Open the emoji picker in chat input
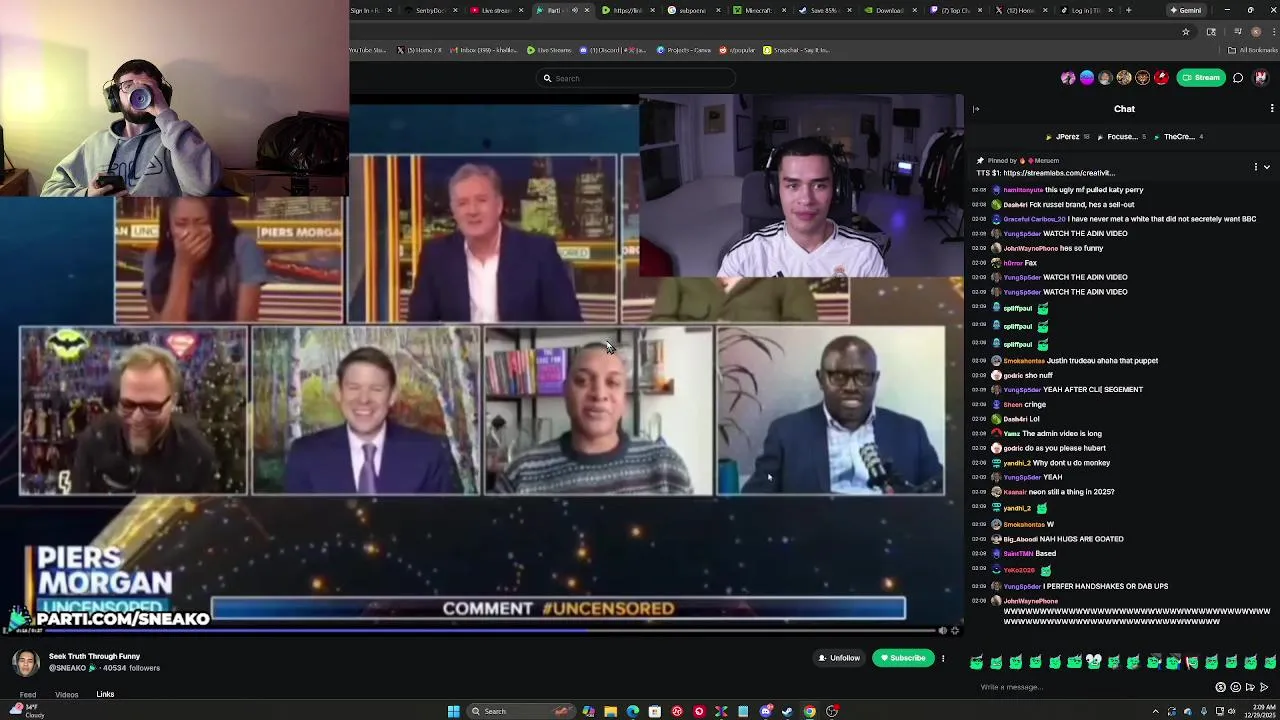Viewport: 1280px width, 720px height. [1236, 687]
